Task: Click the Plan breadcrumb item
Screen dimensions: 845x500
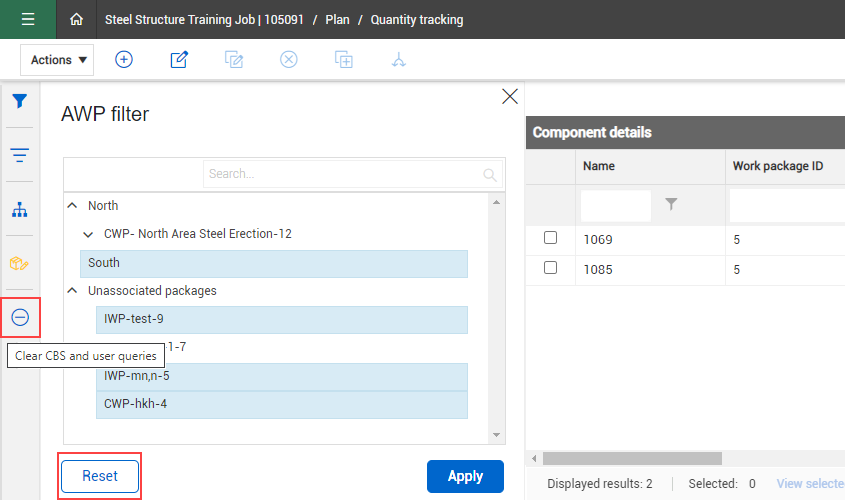Action: [337, 19]
